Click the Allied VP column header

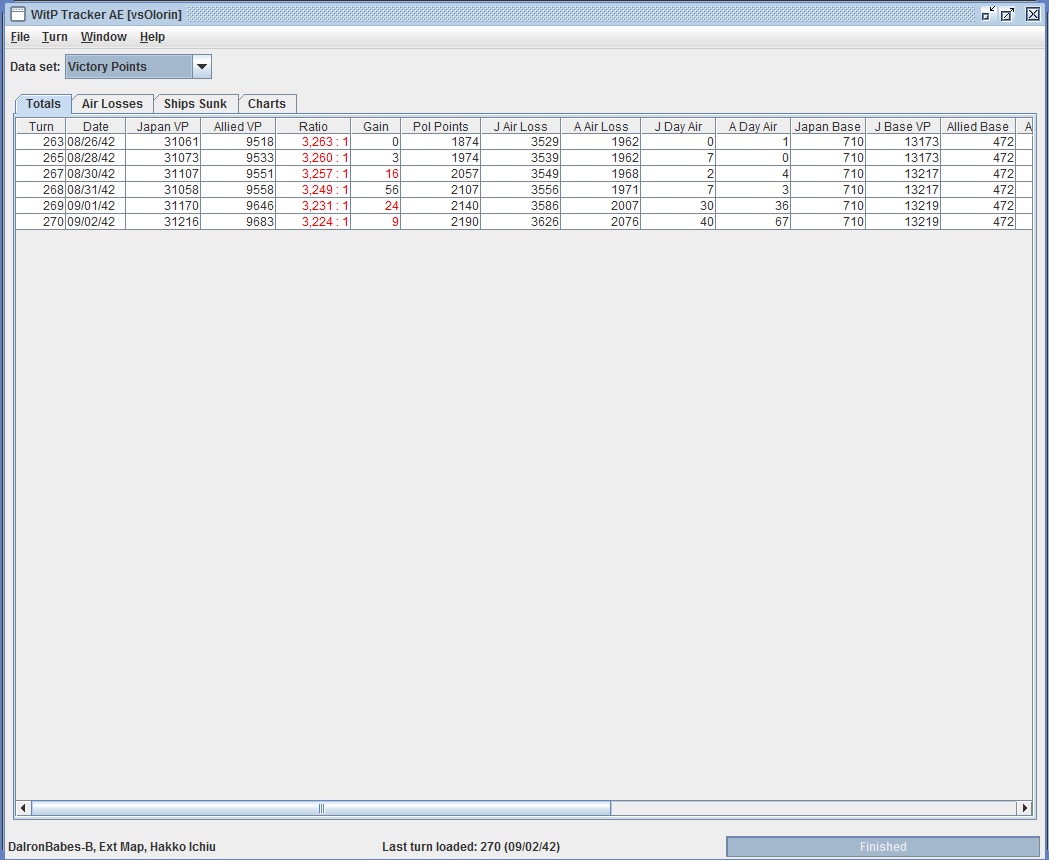tap(237, 126)
